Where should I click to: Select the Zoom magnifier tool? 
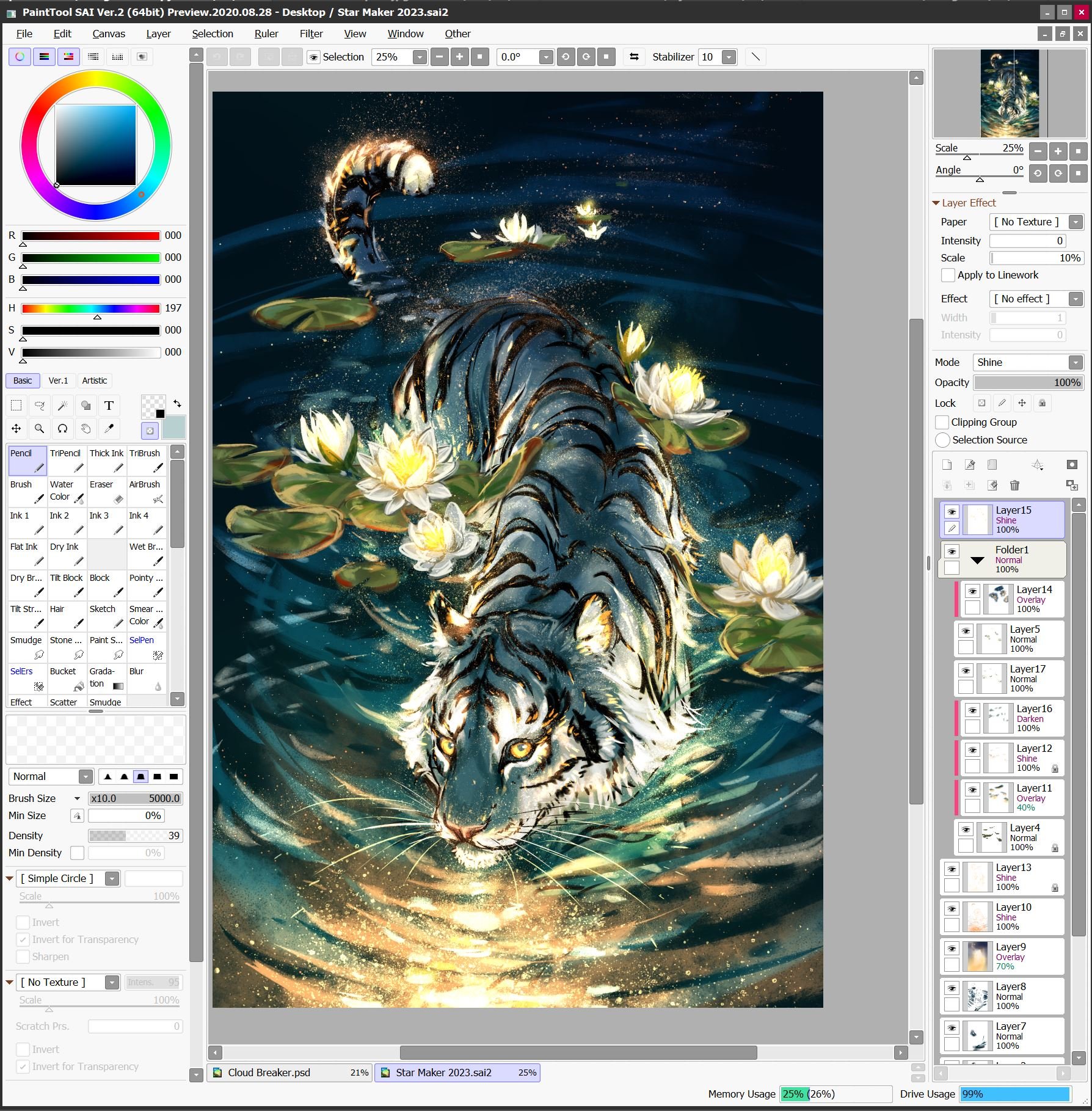coord(40,429)
